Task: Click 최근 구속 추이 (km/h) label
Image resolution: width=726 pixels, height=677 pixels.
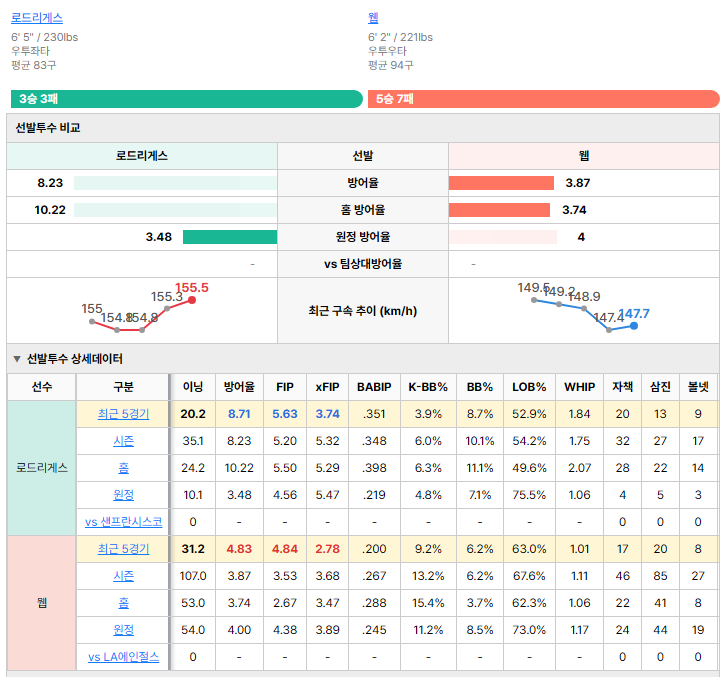Action: pos(363,311)
